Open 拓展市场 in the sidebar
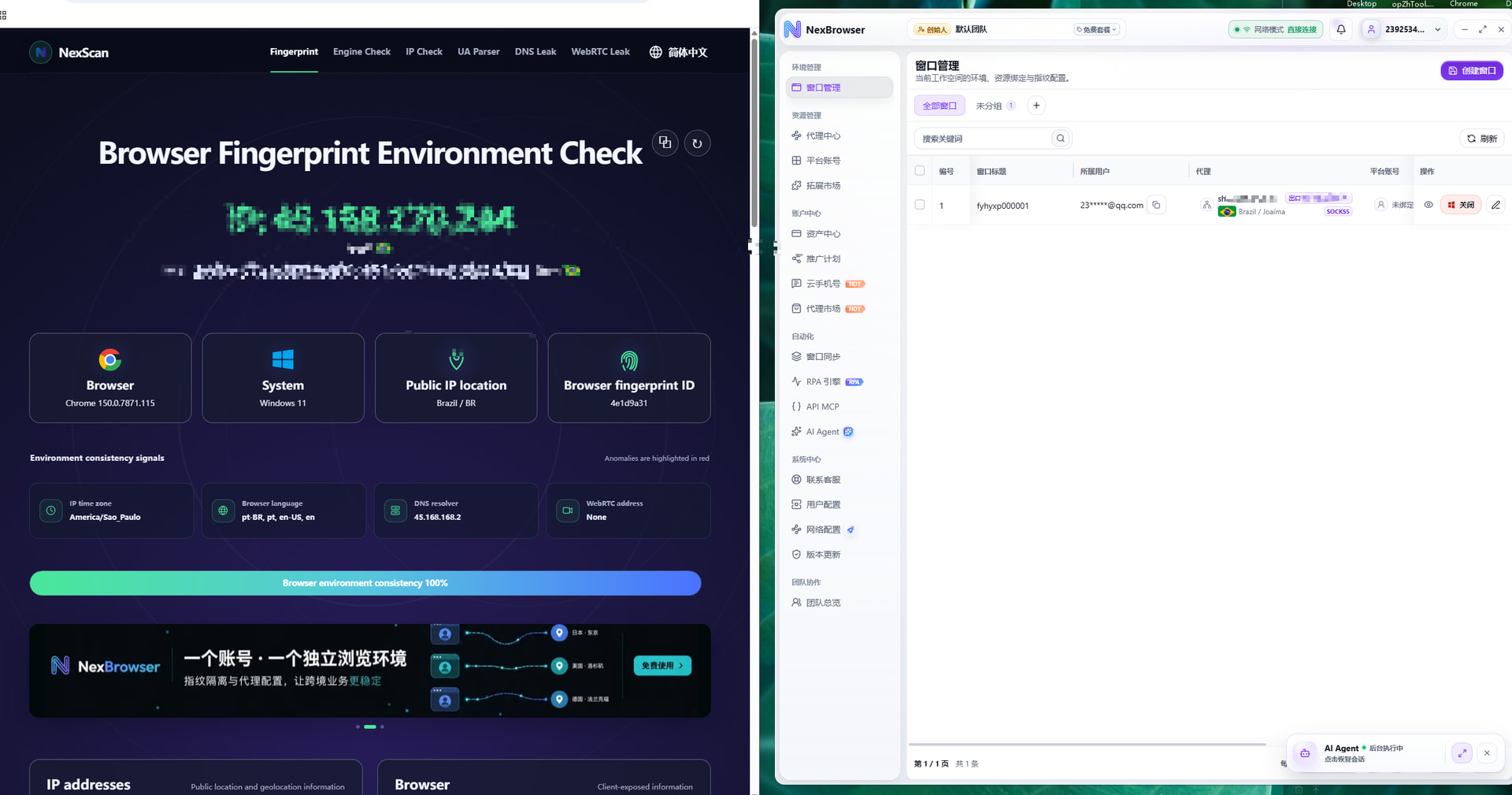Screen dimensions: 1512x795 pos(839,186)
